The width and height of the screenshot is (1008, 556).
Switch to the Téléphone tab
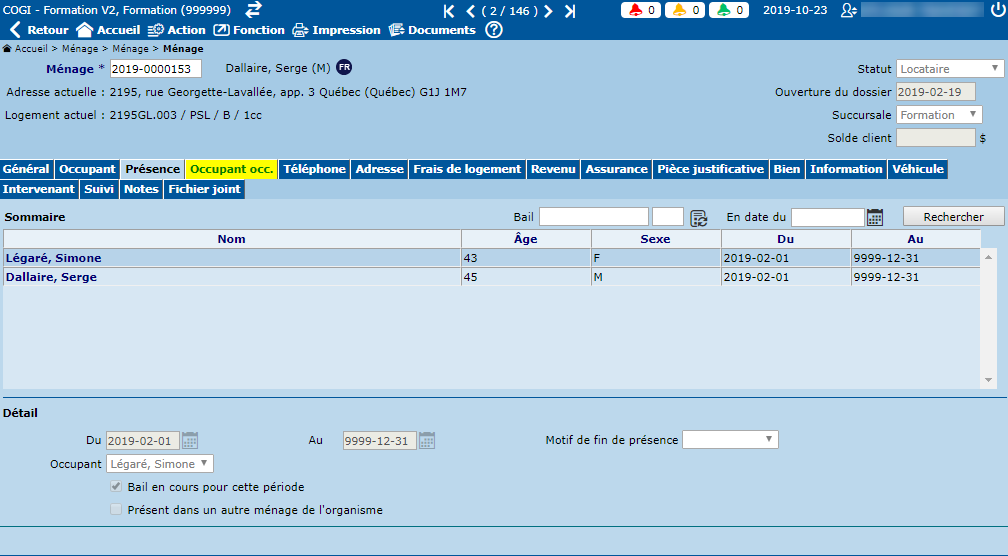314,169
